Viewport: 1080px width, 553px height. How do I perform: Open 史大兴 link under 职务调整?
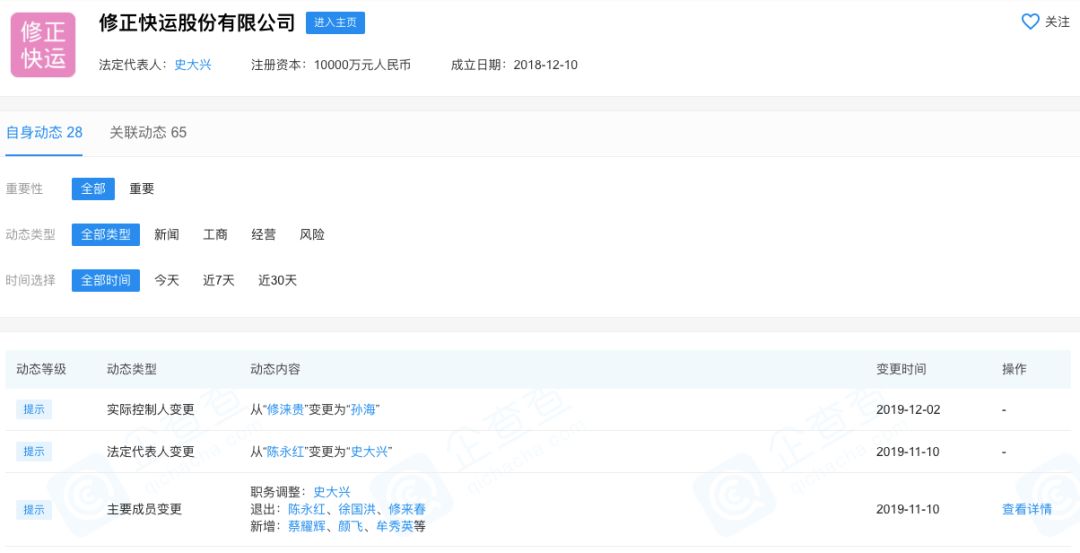(x=332, y=492)
